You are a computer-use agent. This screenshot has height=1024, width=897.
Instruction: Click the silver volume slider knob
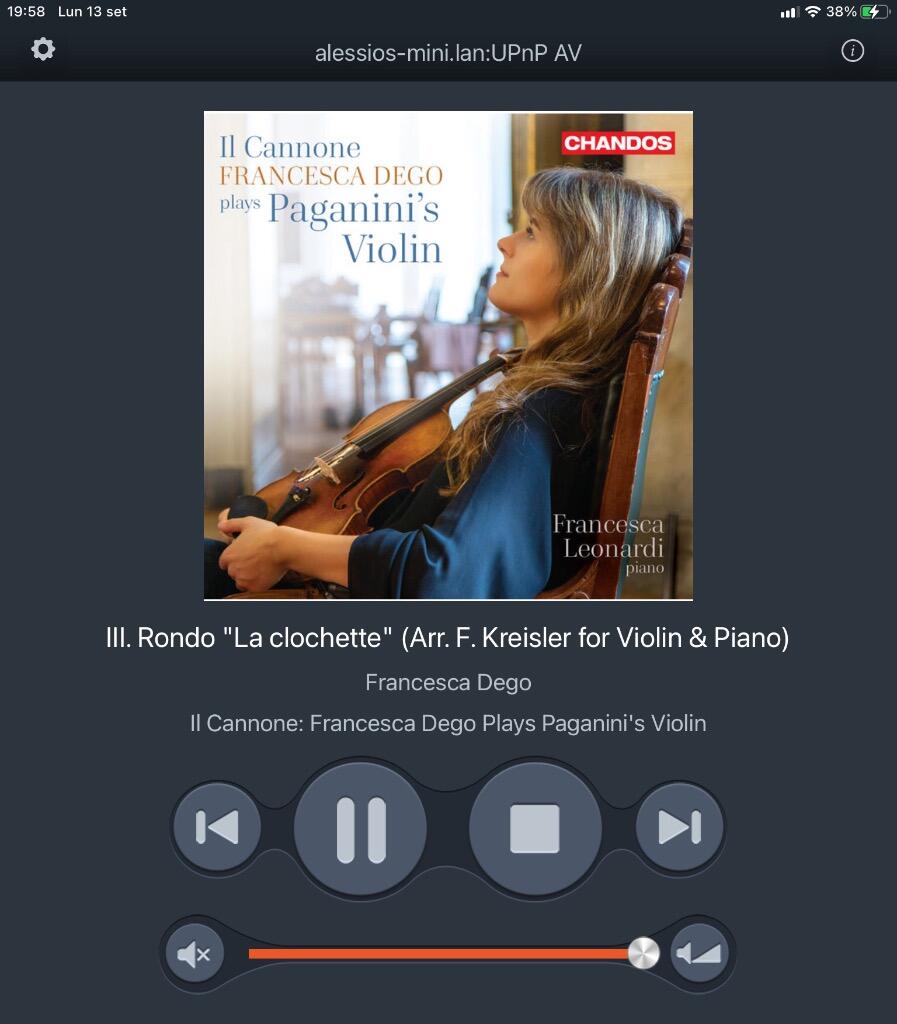(x=644, y=953)
